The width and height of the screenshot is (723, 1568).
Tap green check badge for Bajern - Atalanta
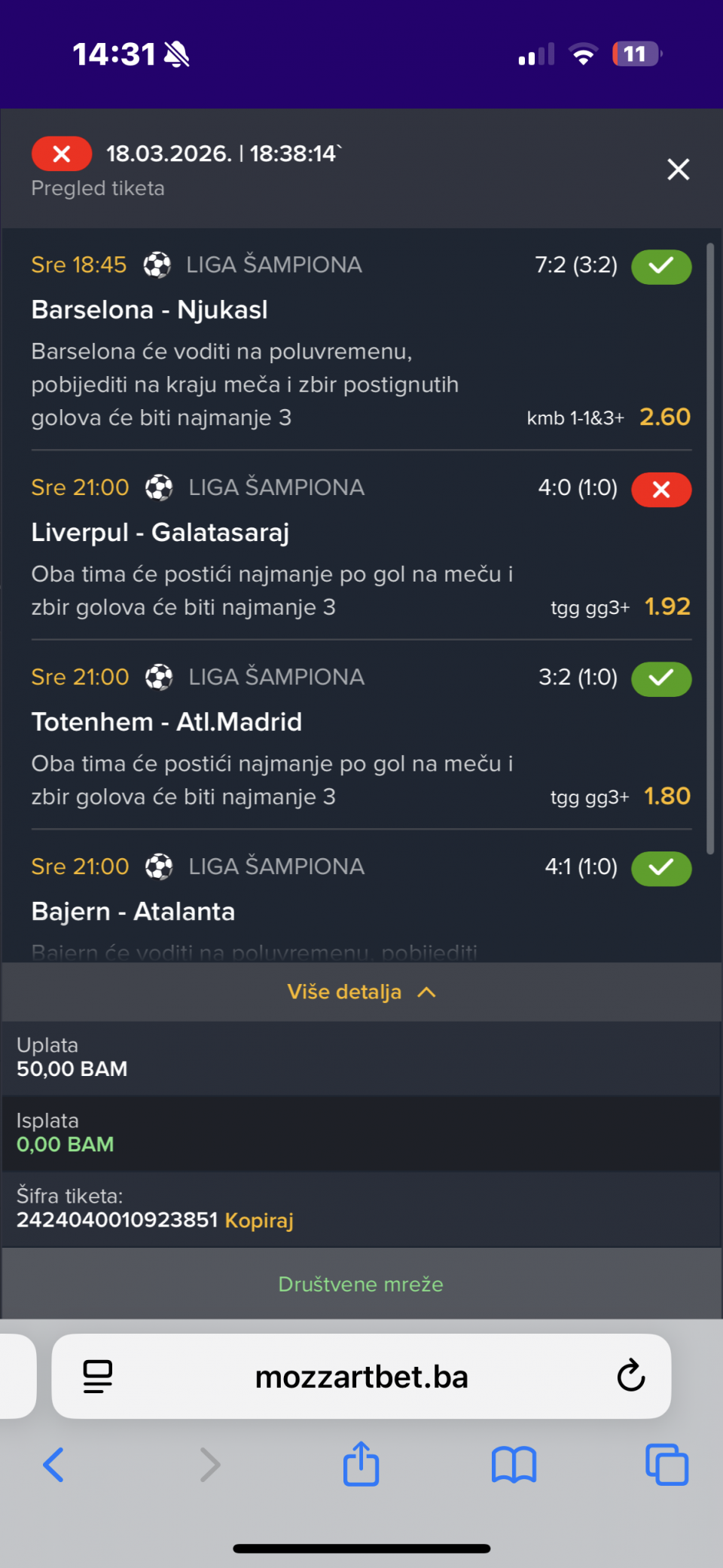(x=660, y=868)
